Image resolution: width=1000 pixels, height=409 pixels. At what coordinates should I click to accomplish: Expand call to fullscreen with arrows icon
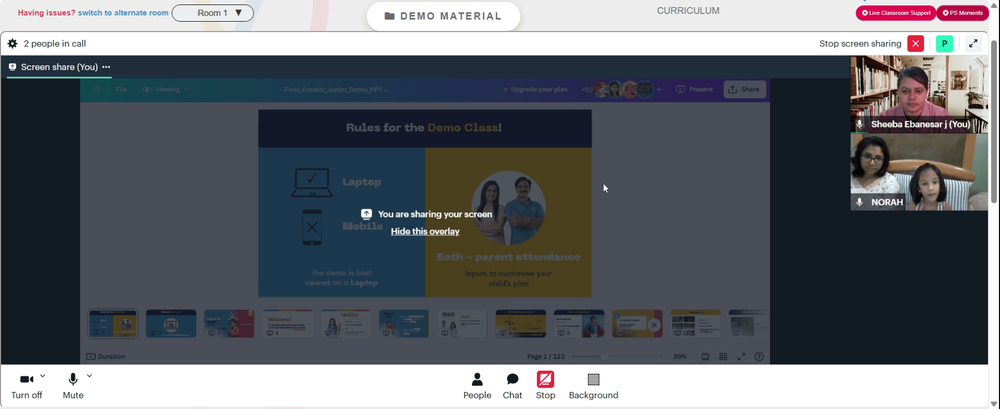pos(973,44)
